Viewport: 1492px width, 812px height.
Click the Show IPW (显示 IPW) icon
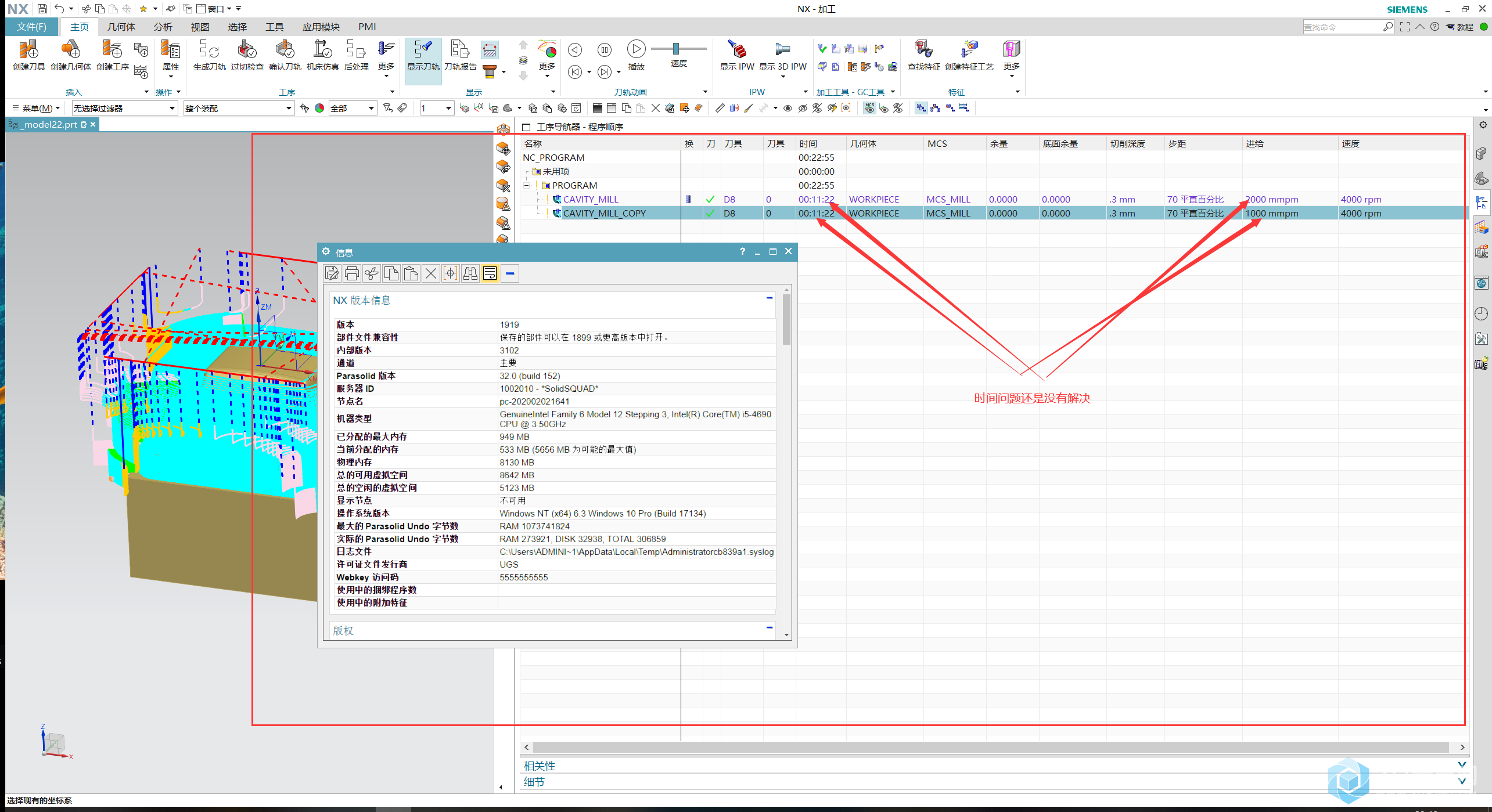click(x=737, y=50)
